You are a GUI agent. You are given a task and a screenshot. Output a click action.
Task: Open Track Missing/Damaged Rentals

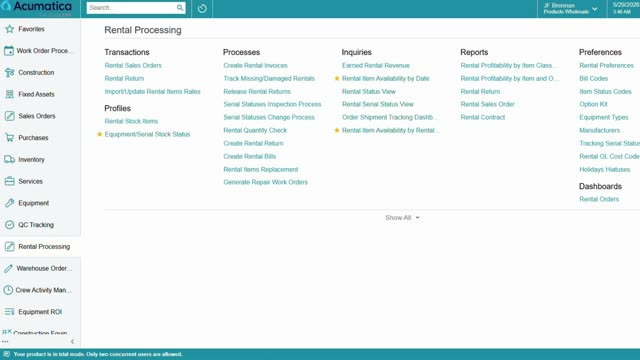[269, 78]
